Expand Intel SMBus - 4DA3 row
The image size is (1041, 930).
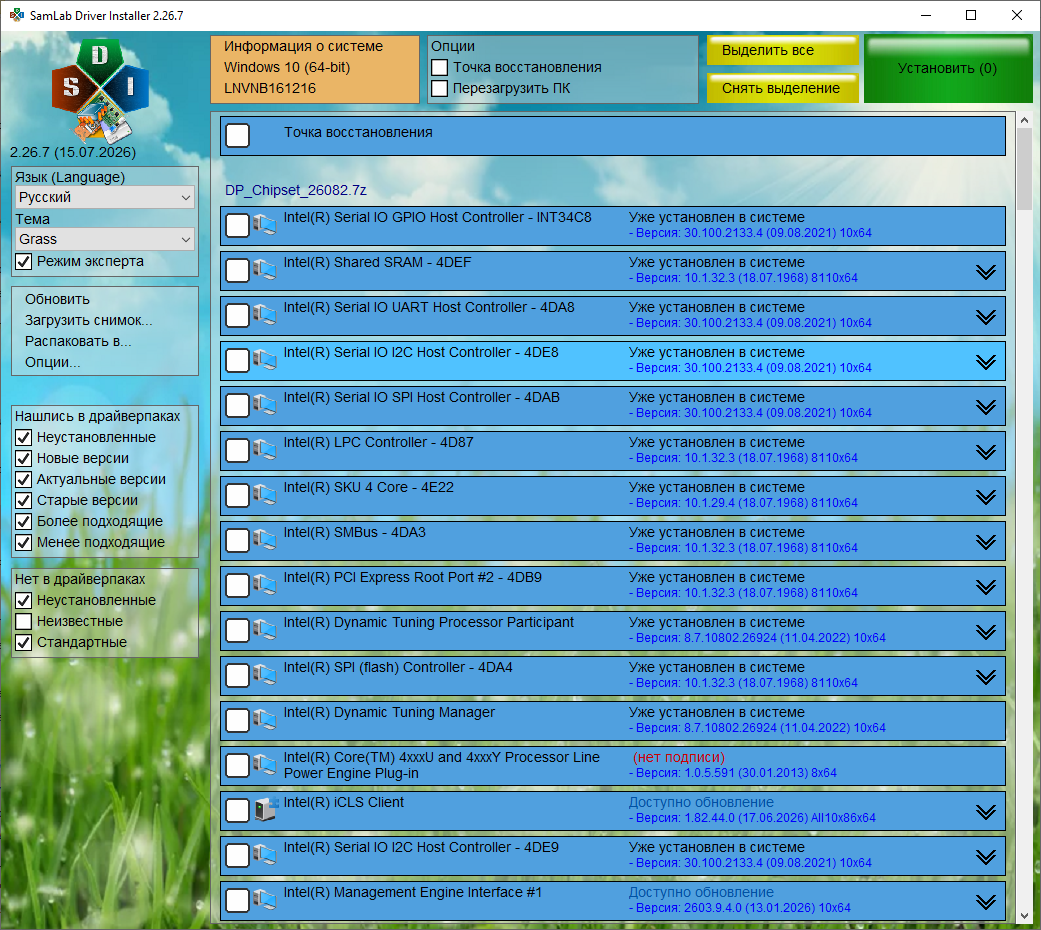pos(986,542)
